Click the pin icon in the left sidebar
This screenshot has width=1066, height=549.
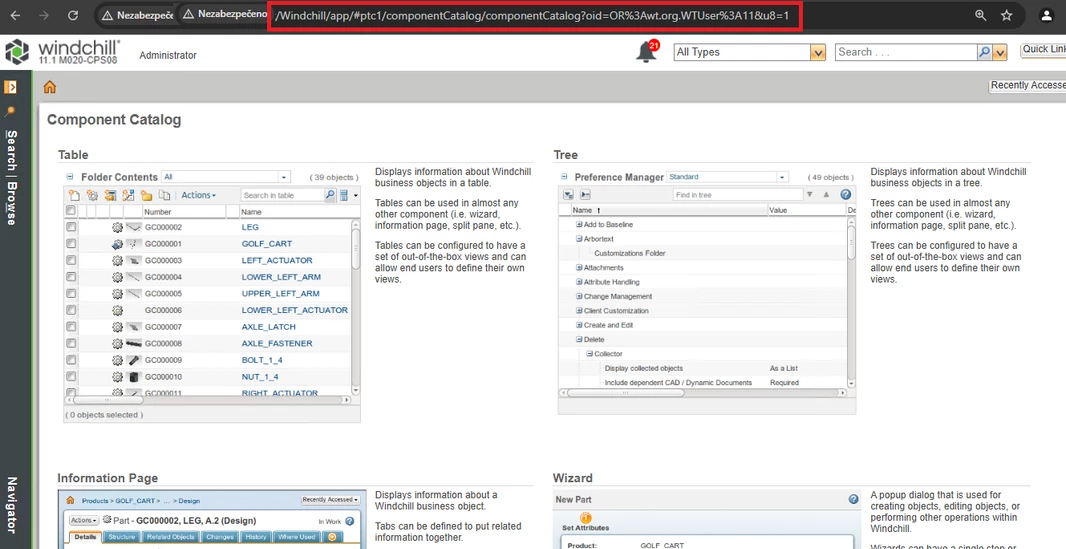tap(10, 111)
